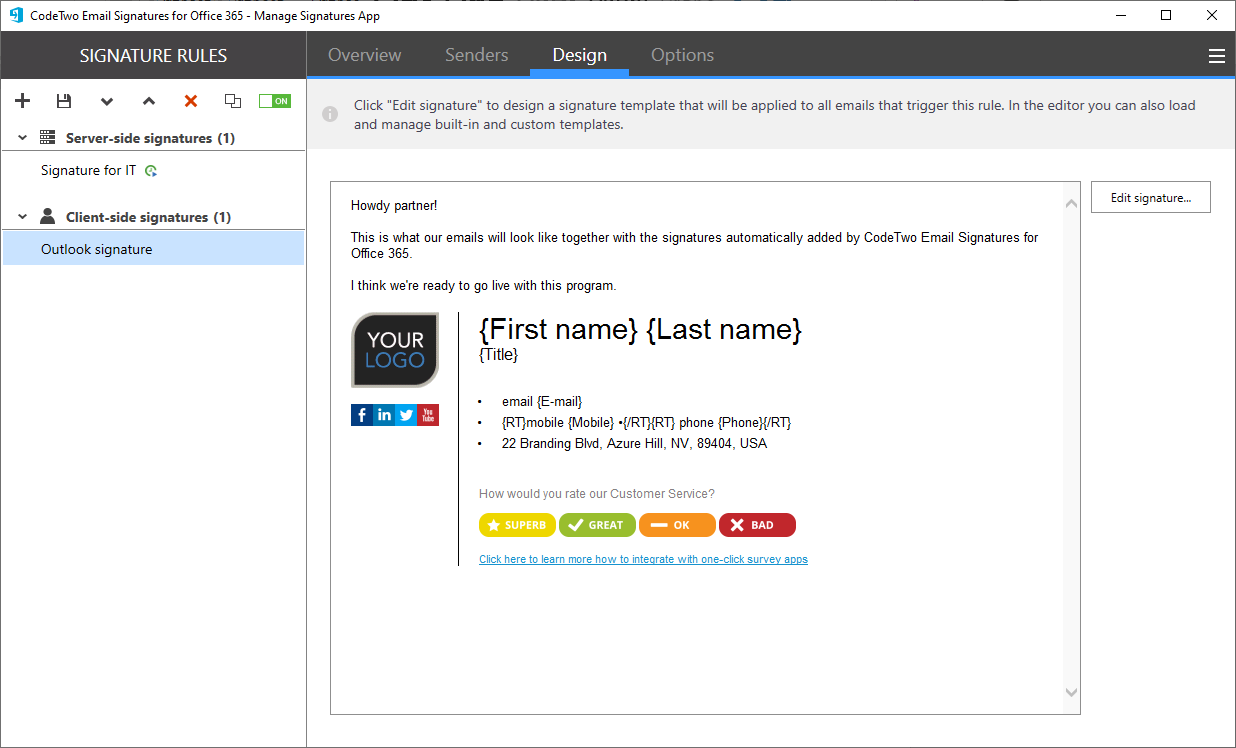Open the Senders tab
The image size is (1236, 748).
476,55
